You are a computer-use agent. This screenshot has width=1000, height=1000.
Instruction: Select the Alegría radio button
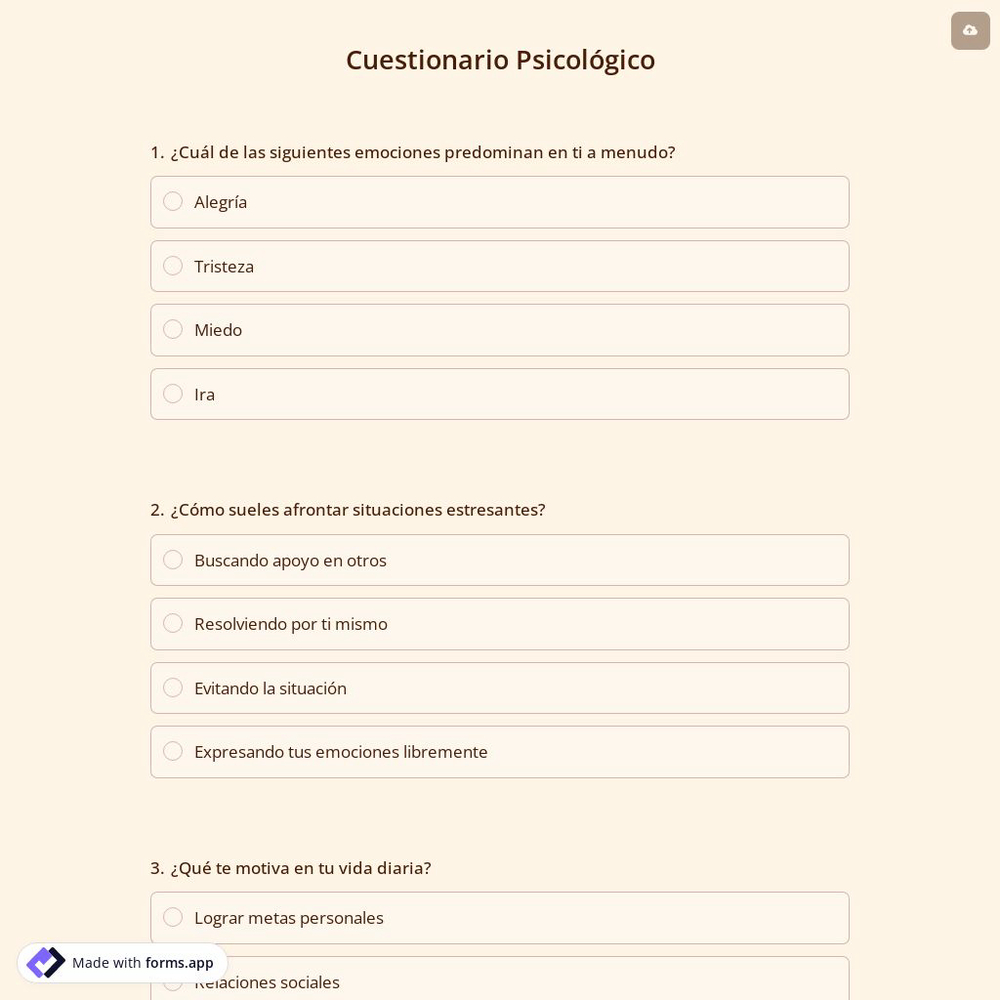pos(173,201)
